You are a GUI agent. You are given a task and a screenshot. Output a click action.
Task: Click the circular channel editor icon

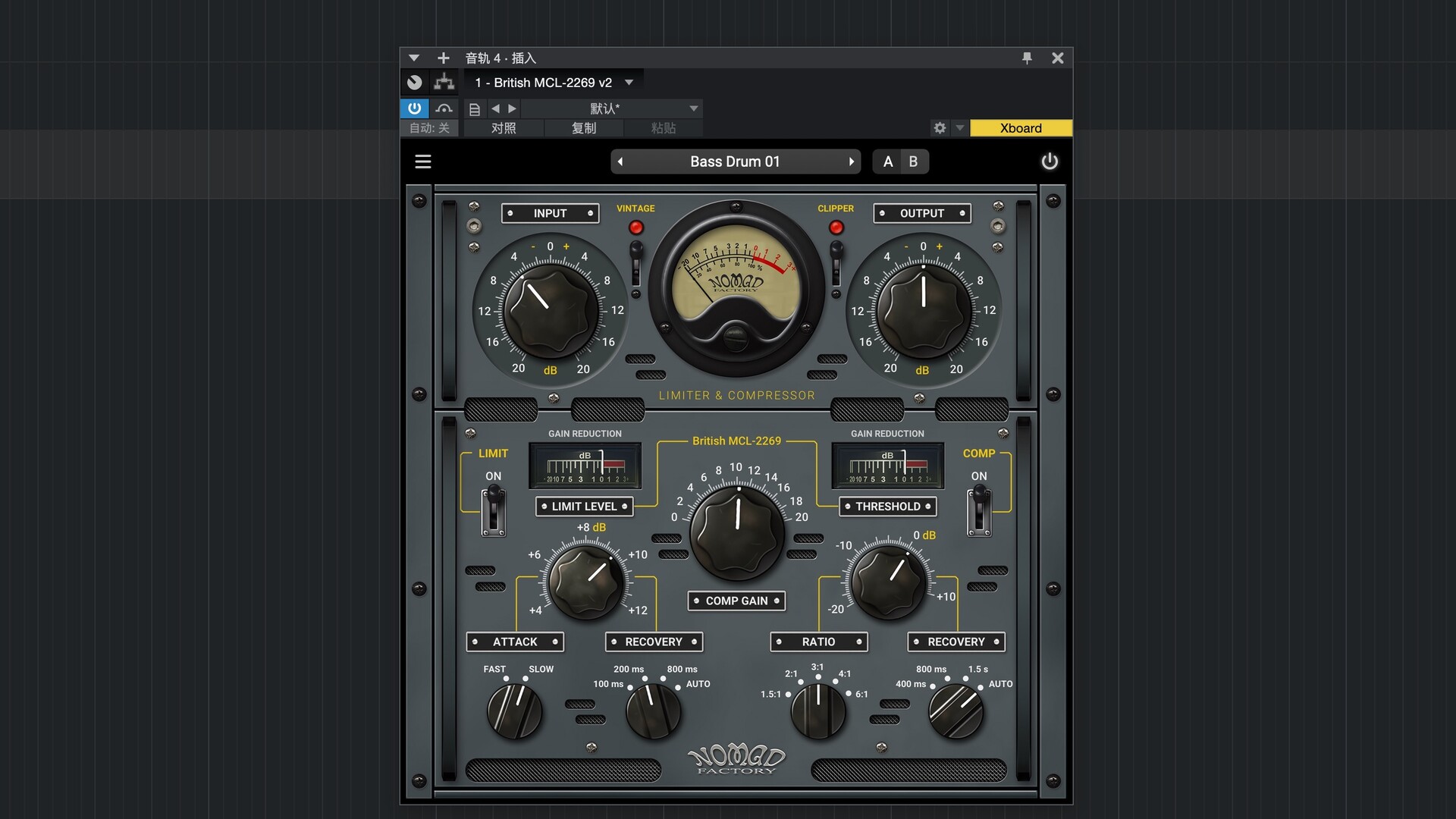tap(415, 82)
